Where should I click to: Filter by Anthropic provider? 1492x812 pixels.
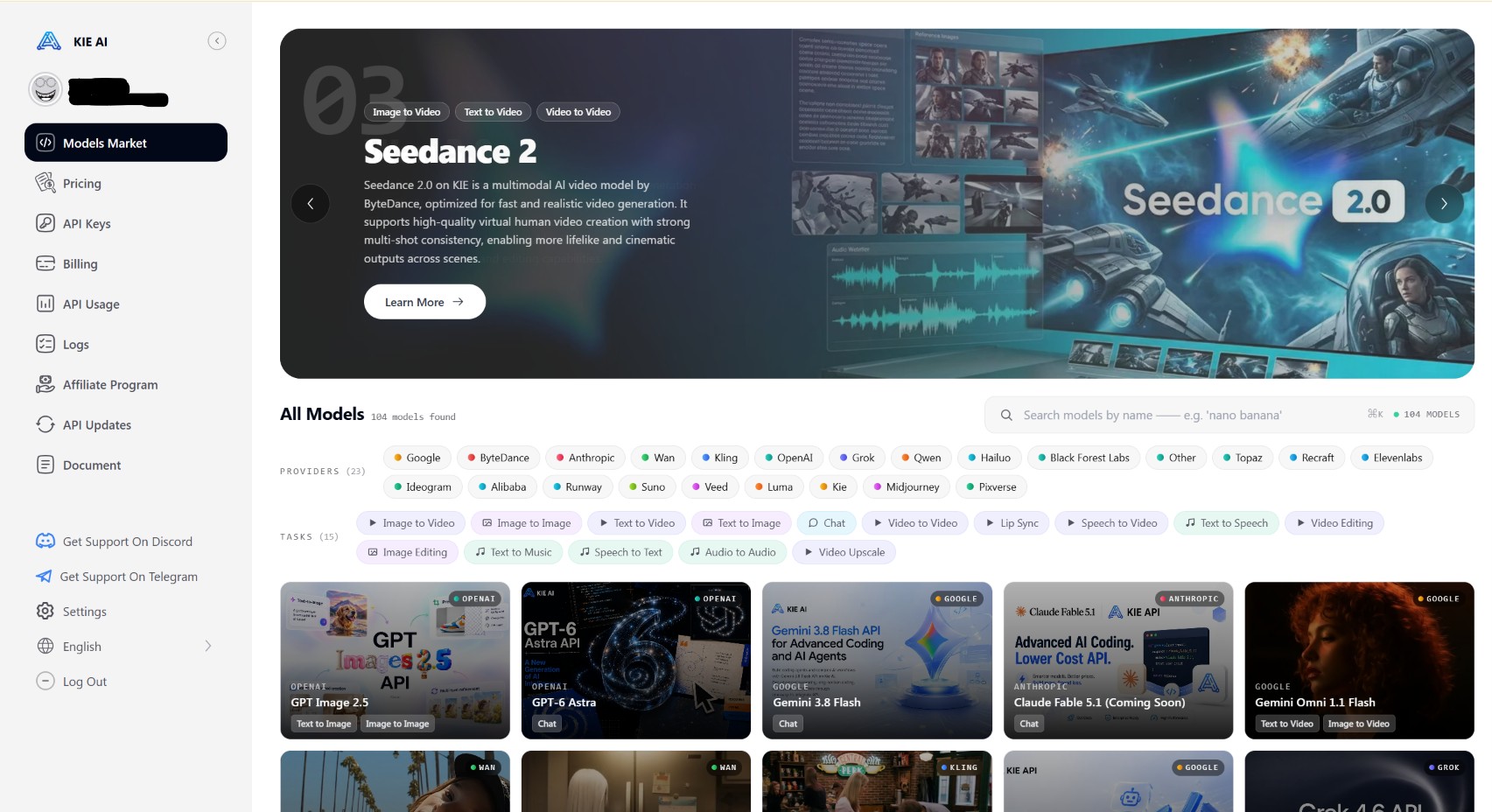click(585, 458)
